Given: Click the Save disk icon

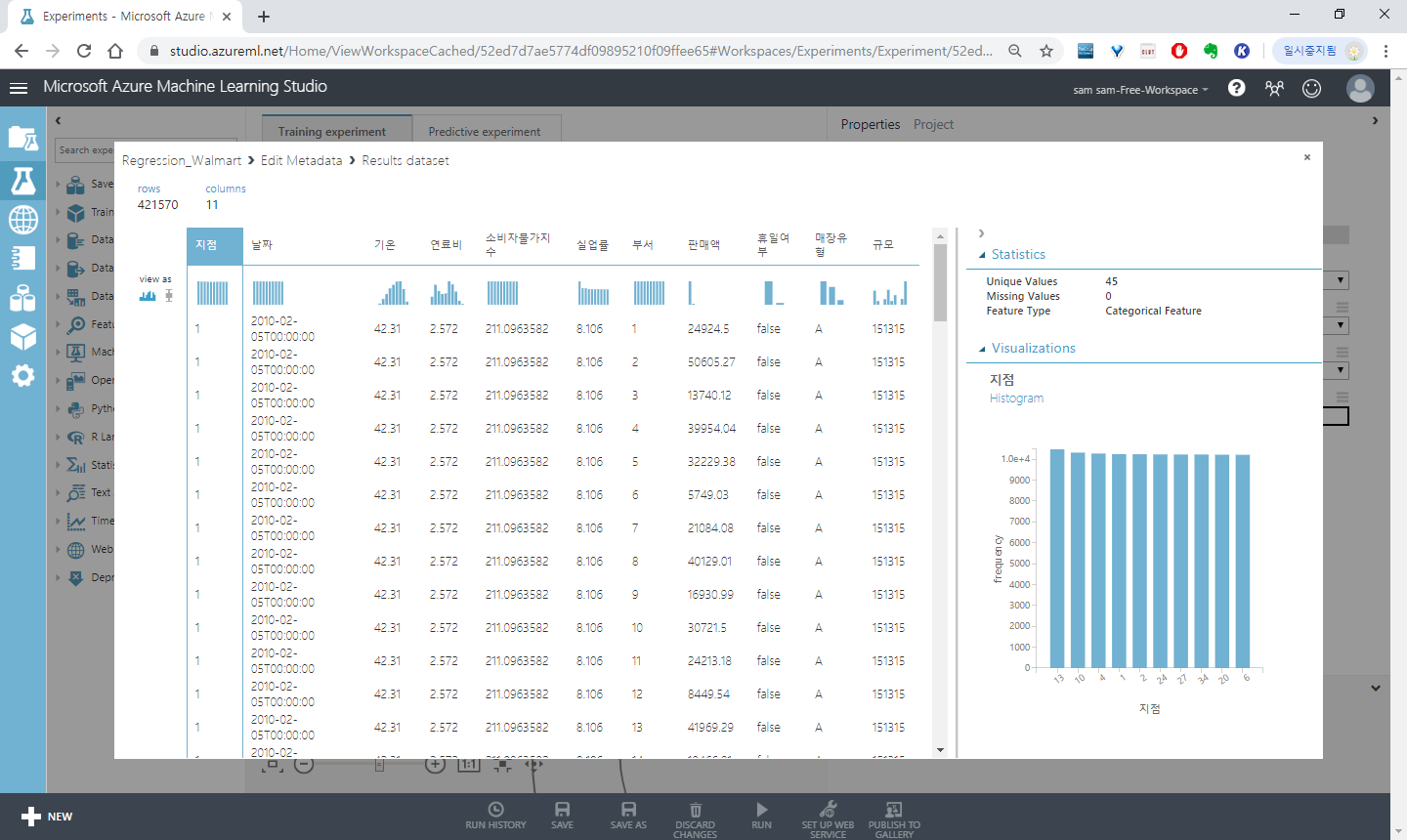Looking at the screenshot, I should [x=562, y=809].
